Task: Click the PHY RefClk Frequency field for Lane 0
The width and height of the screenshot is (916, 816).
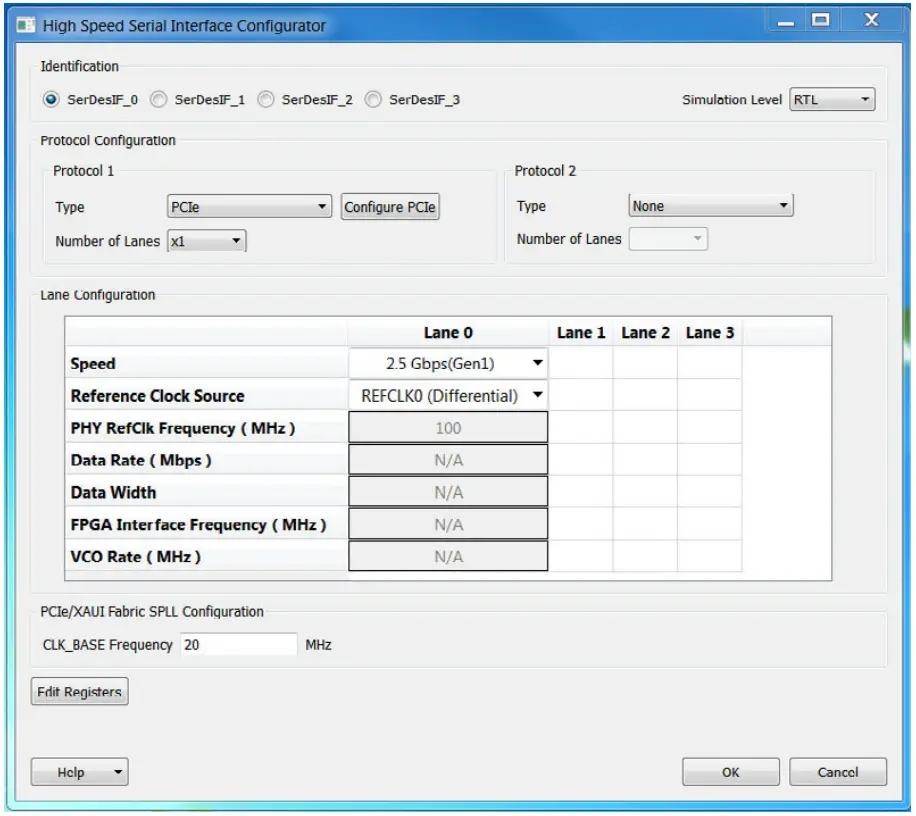Action: pyautogui.click(x=447, y=427)
